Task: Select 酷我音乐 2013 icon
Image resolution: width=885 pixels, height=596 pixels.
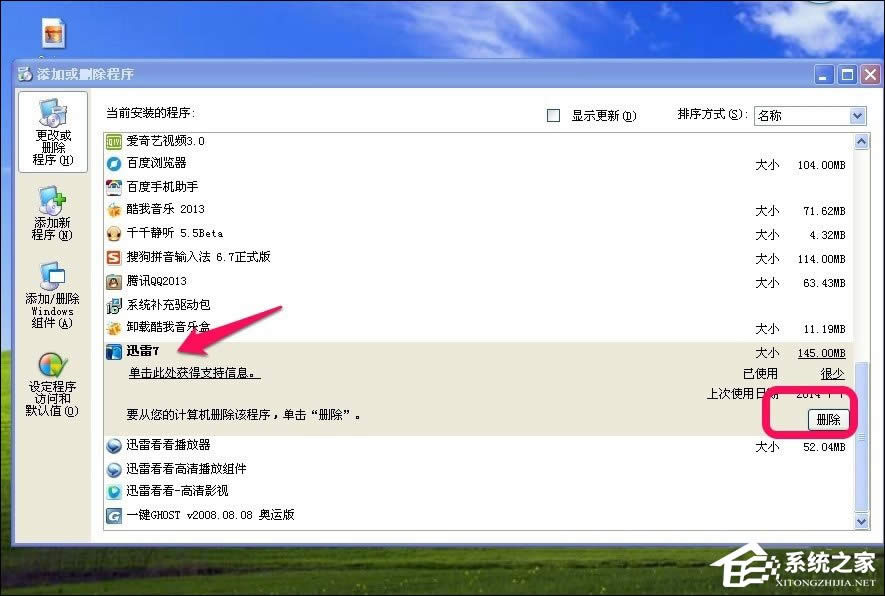Action: [x=114, y=210]
